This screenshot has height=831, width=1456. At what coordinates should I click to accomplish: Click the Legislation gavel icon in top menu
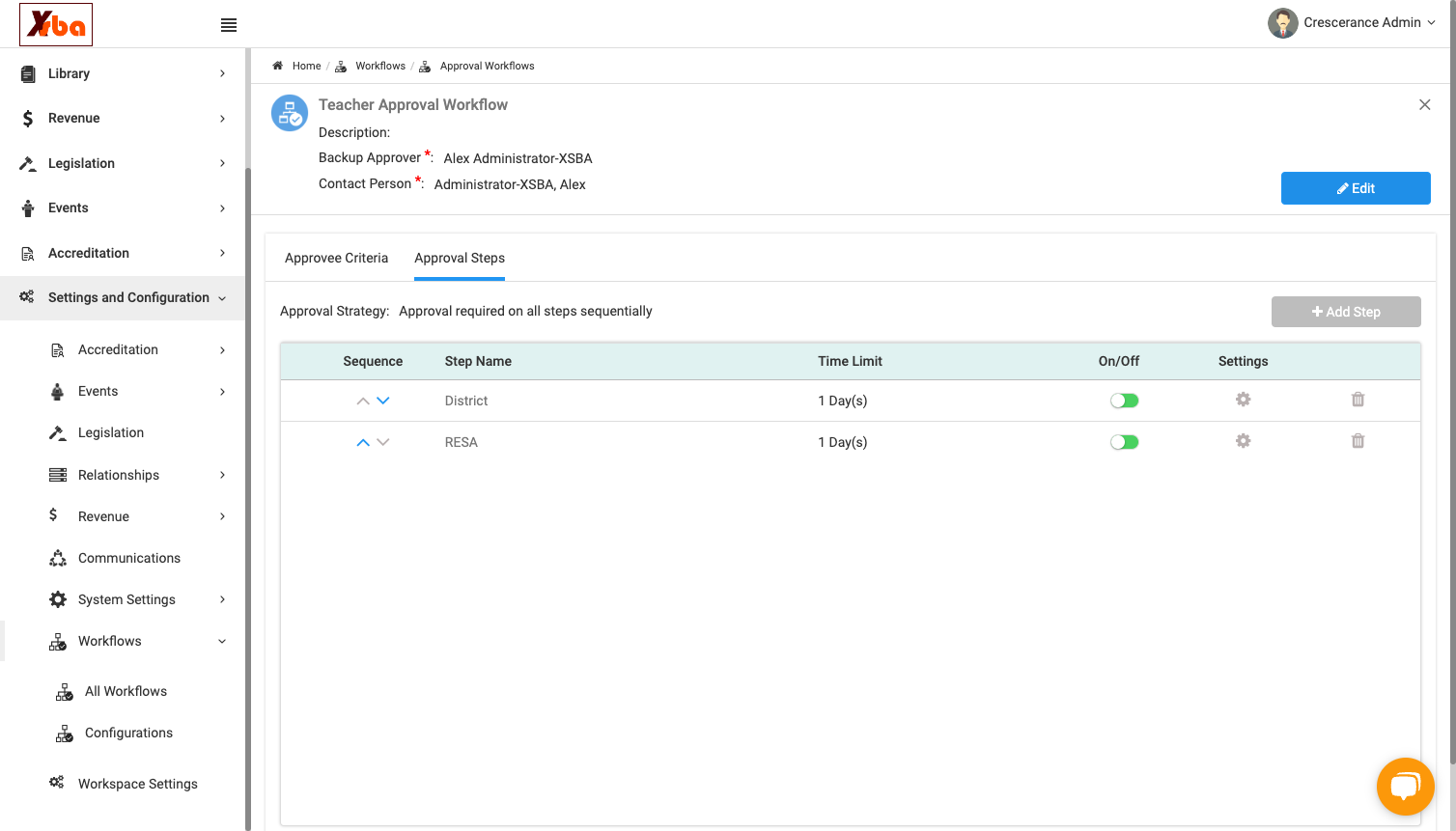point(28,163)
